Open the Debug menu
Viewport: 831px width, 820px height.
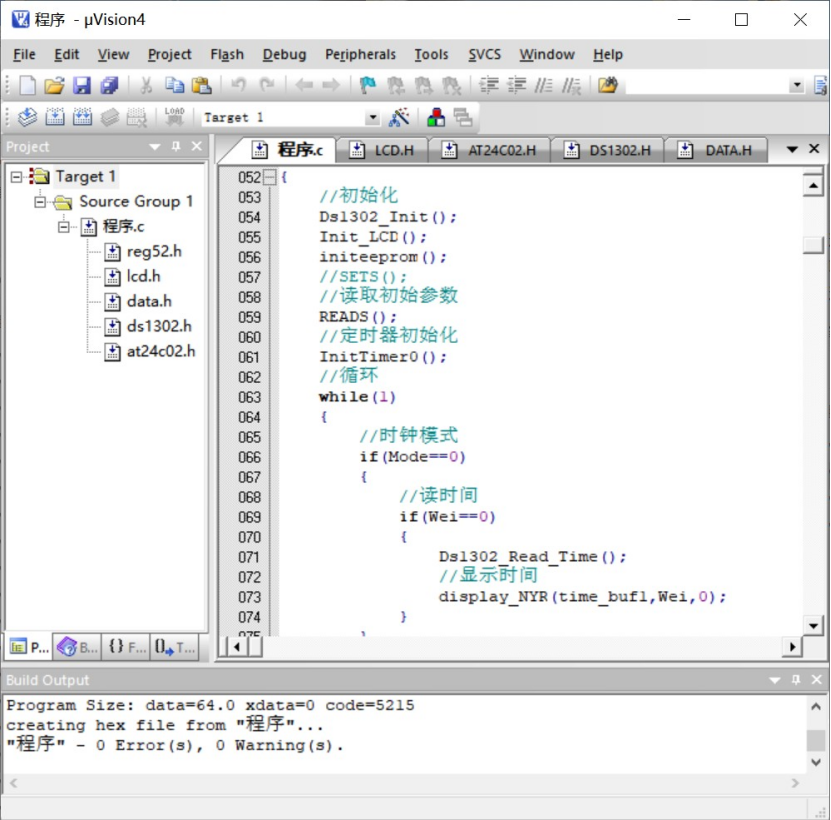(284, 55)
